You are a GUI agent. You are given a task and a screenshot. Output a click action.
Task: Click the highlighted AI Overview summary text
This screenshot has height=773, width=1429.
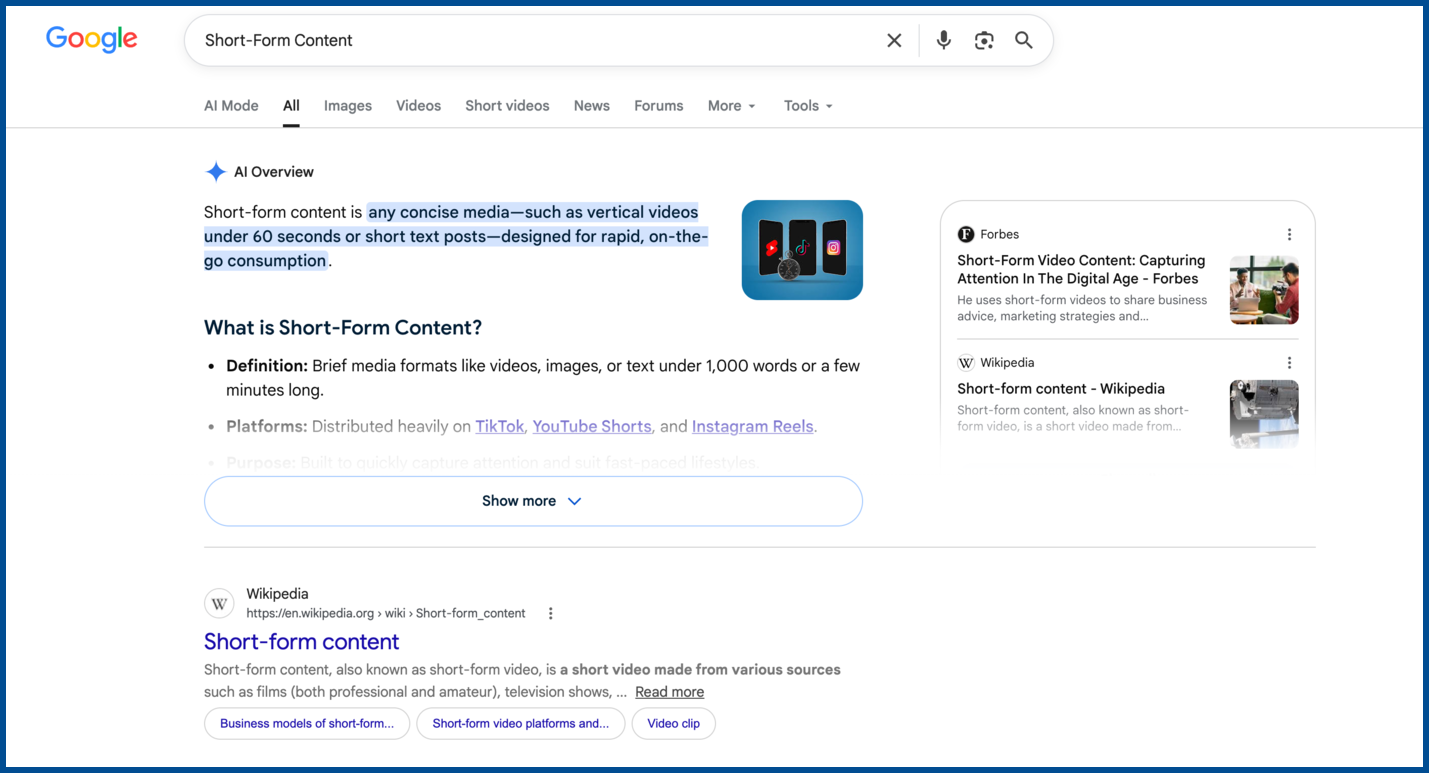[456, 236]
